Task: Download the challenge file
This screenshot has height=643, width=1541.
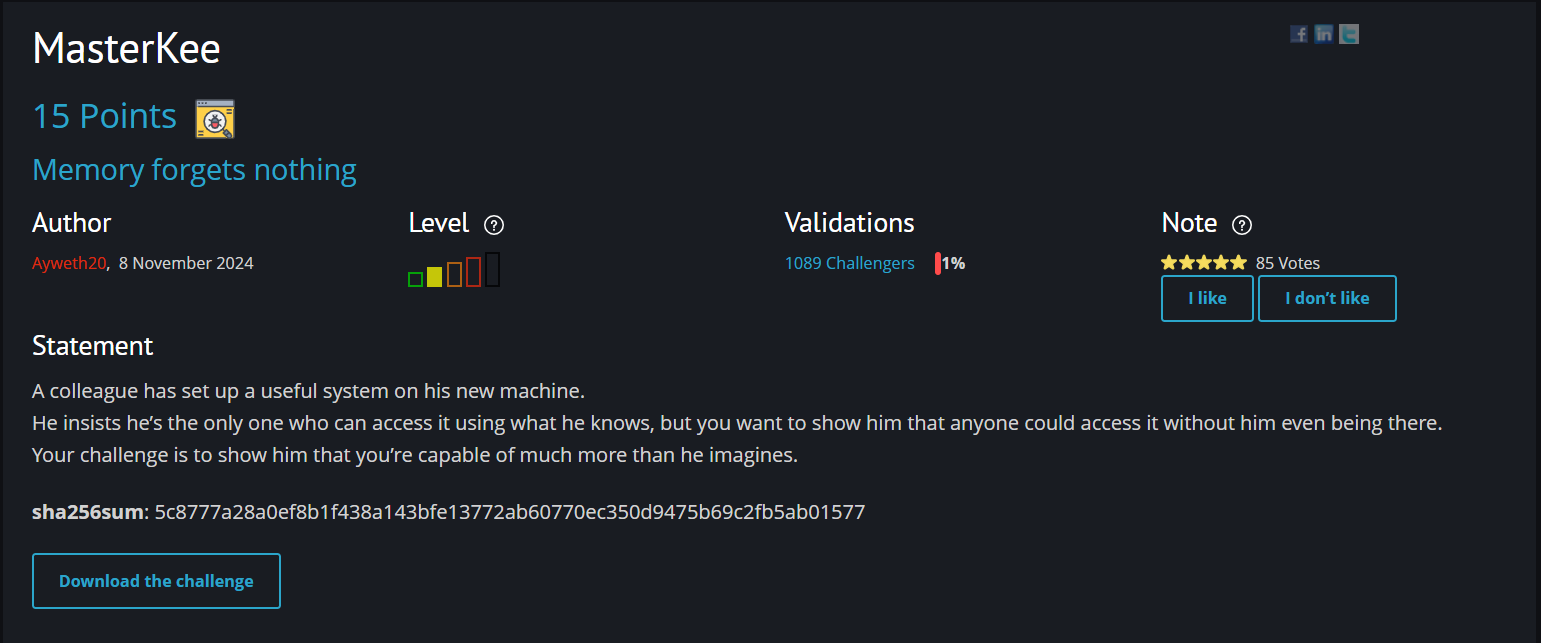Action: tap(156, 581)
